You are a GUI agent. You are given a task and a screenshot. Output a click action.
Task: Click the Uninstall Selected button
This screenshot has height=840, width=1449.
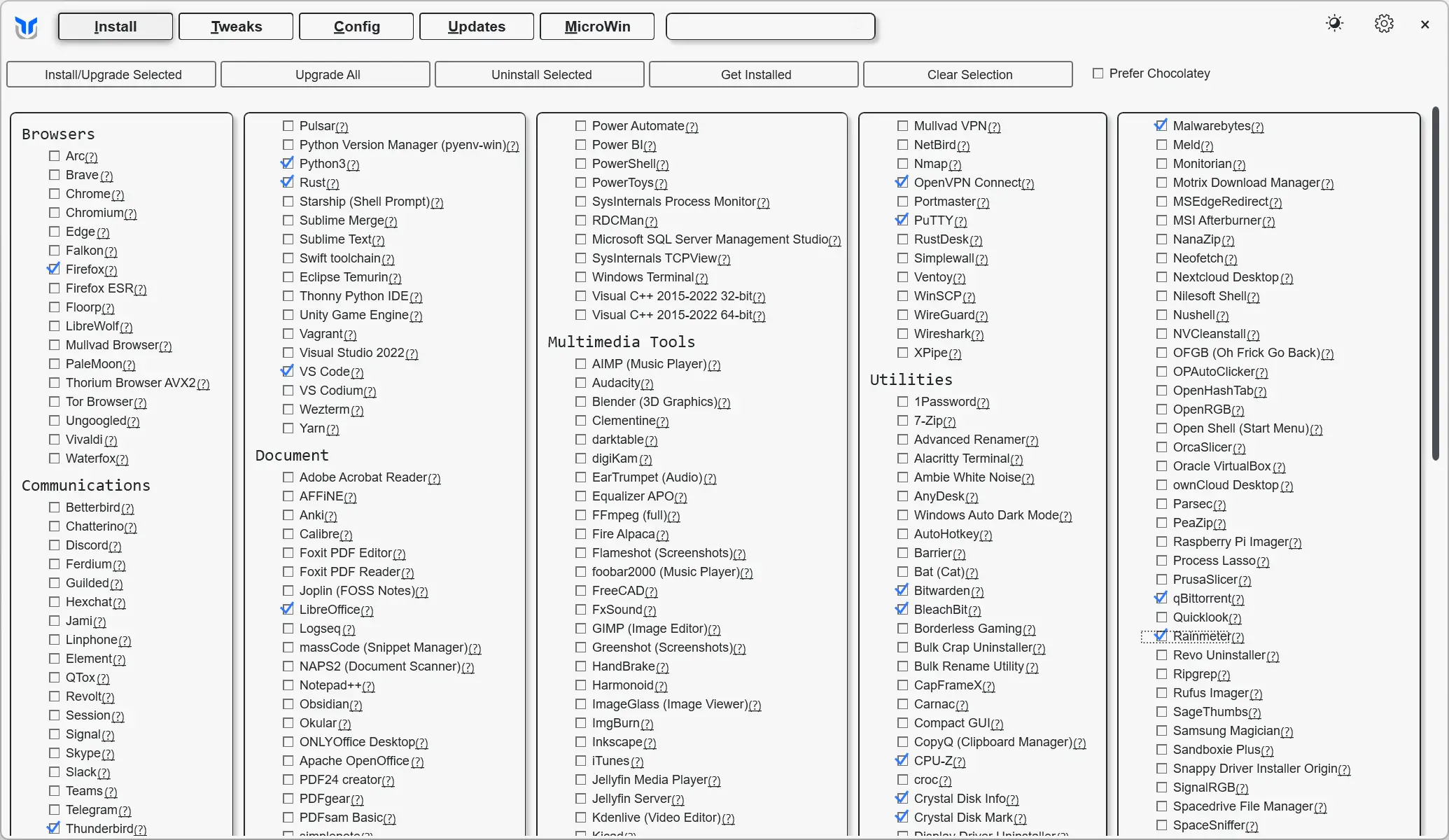click(x=540, y=74)
